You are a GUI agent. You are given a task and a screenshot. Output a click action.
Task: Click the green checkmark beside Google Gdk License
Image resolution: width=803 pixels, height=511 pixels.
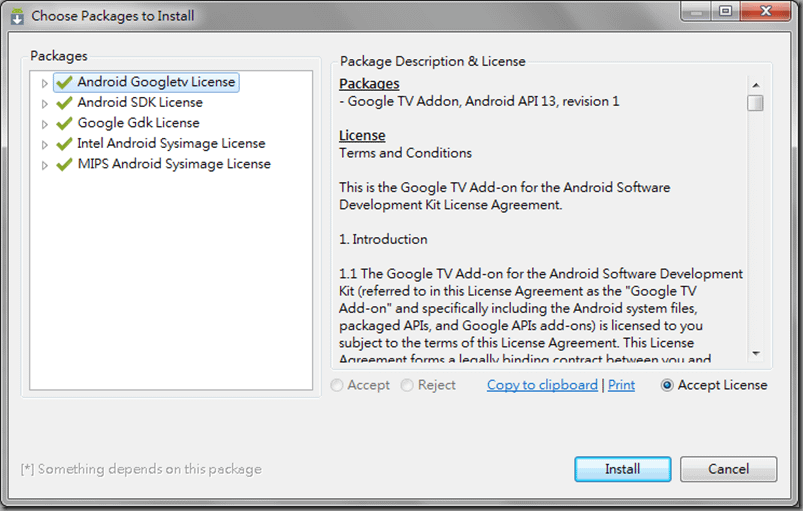[x=65, y=123]
